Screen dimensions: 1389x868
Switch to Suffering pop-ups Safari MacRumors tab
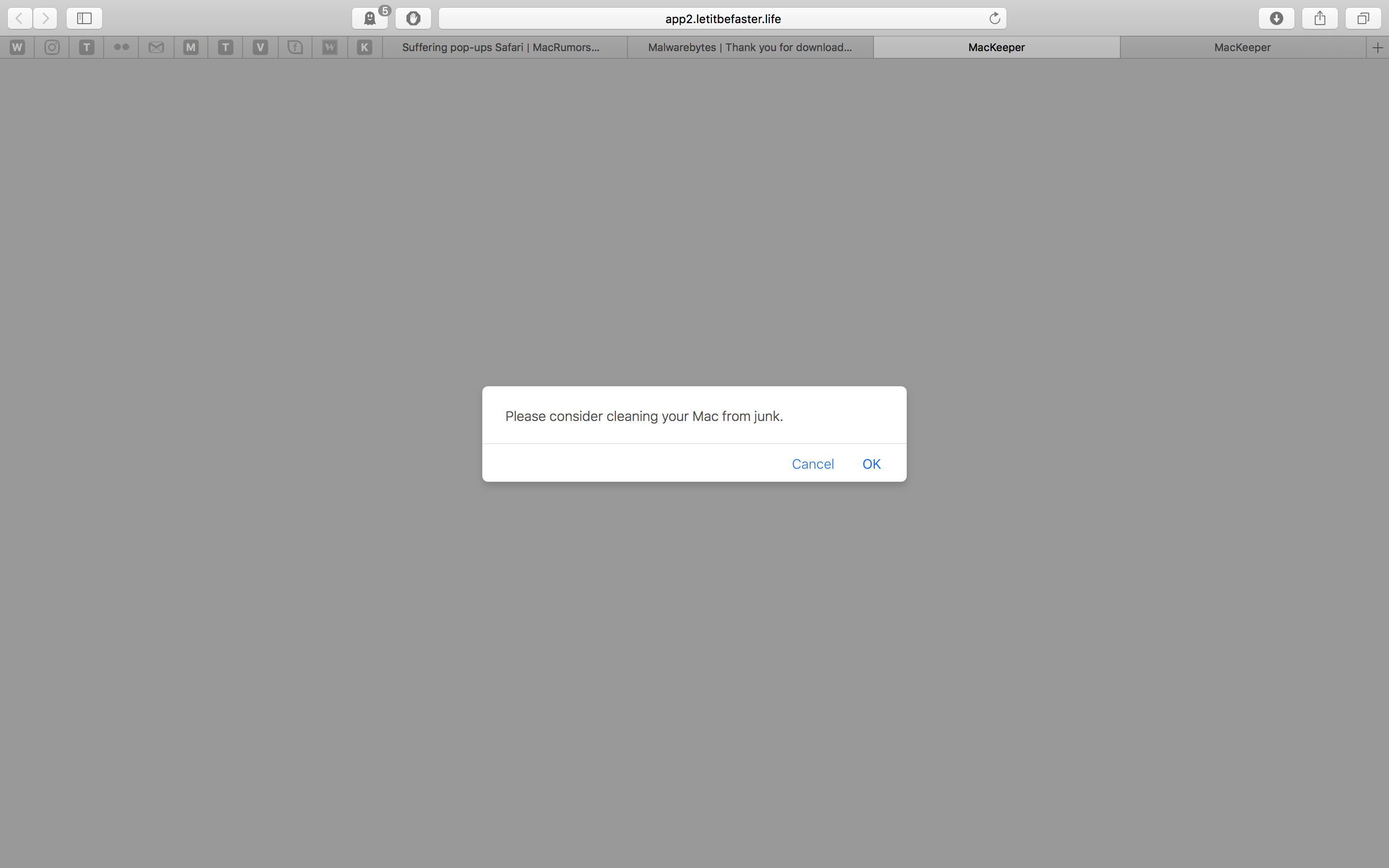point(501,47)
